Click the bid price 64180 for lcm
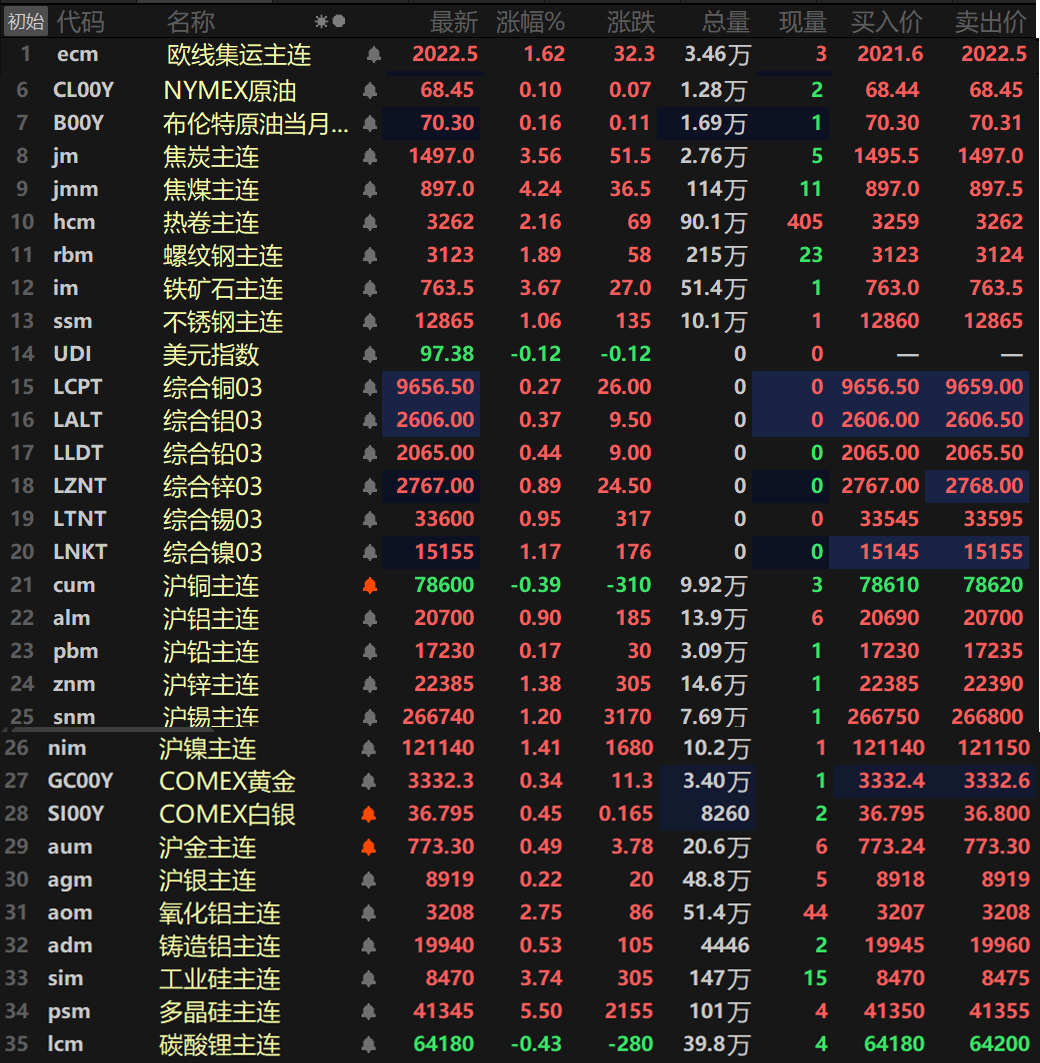This screenshot has width=1040, height=1063. (x=894, y=1044)
